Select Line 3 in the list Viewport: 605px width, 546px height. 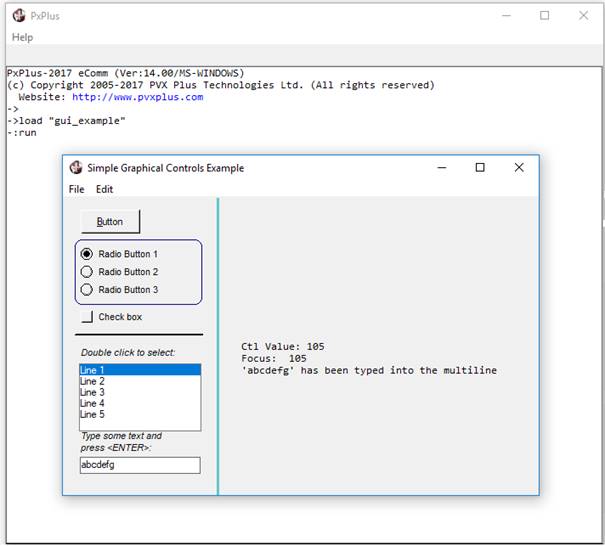(139, 392)
